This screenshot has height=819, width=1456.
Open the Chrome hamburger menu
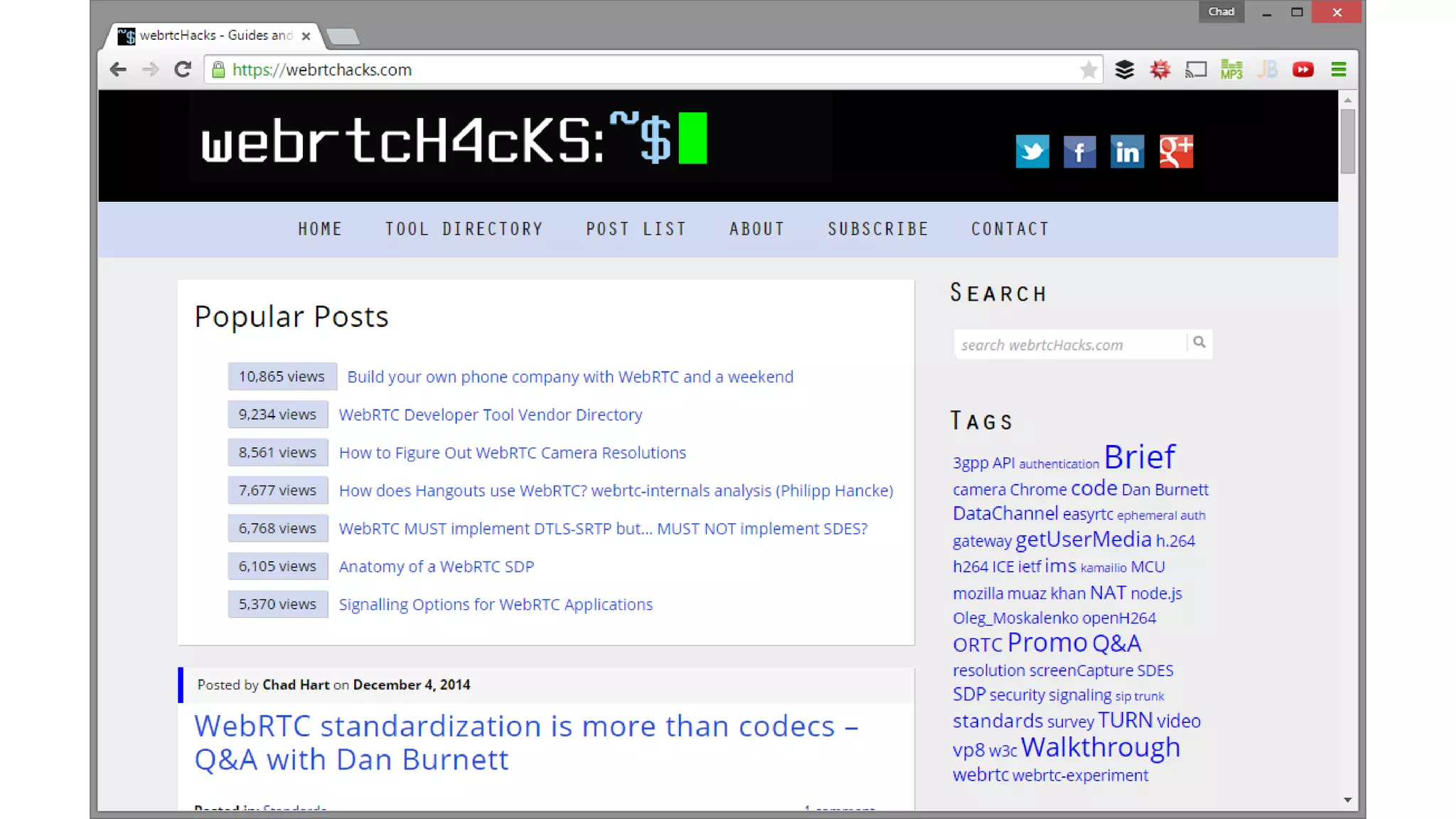[x=1339, y=70]
